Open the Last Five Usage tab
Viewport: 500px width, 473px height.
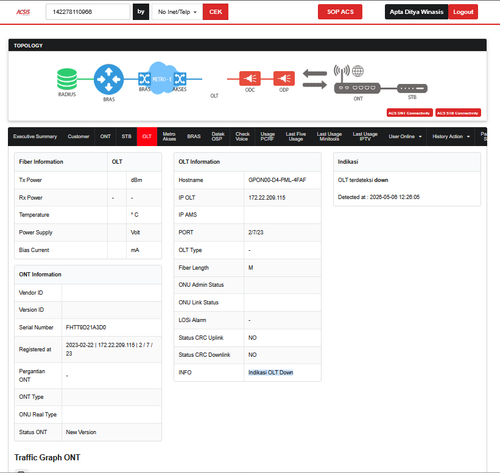[296, 137]
